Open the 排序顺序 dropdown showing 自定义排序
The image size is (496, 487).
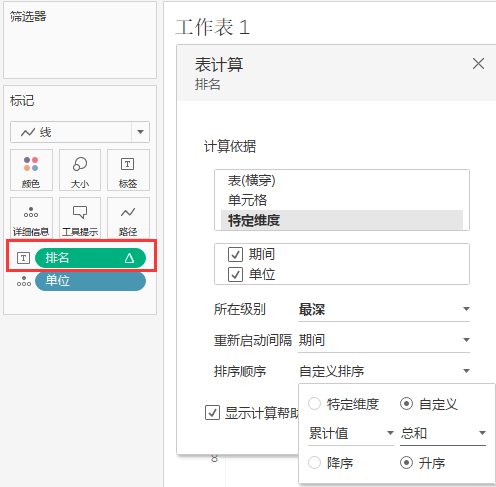[x=384, y=371]
